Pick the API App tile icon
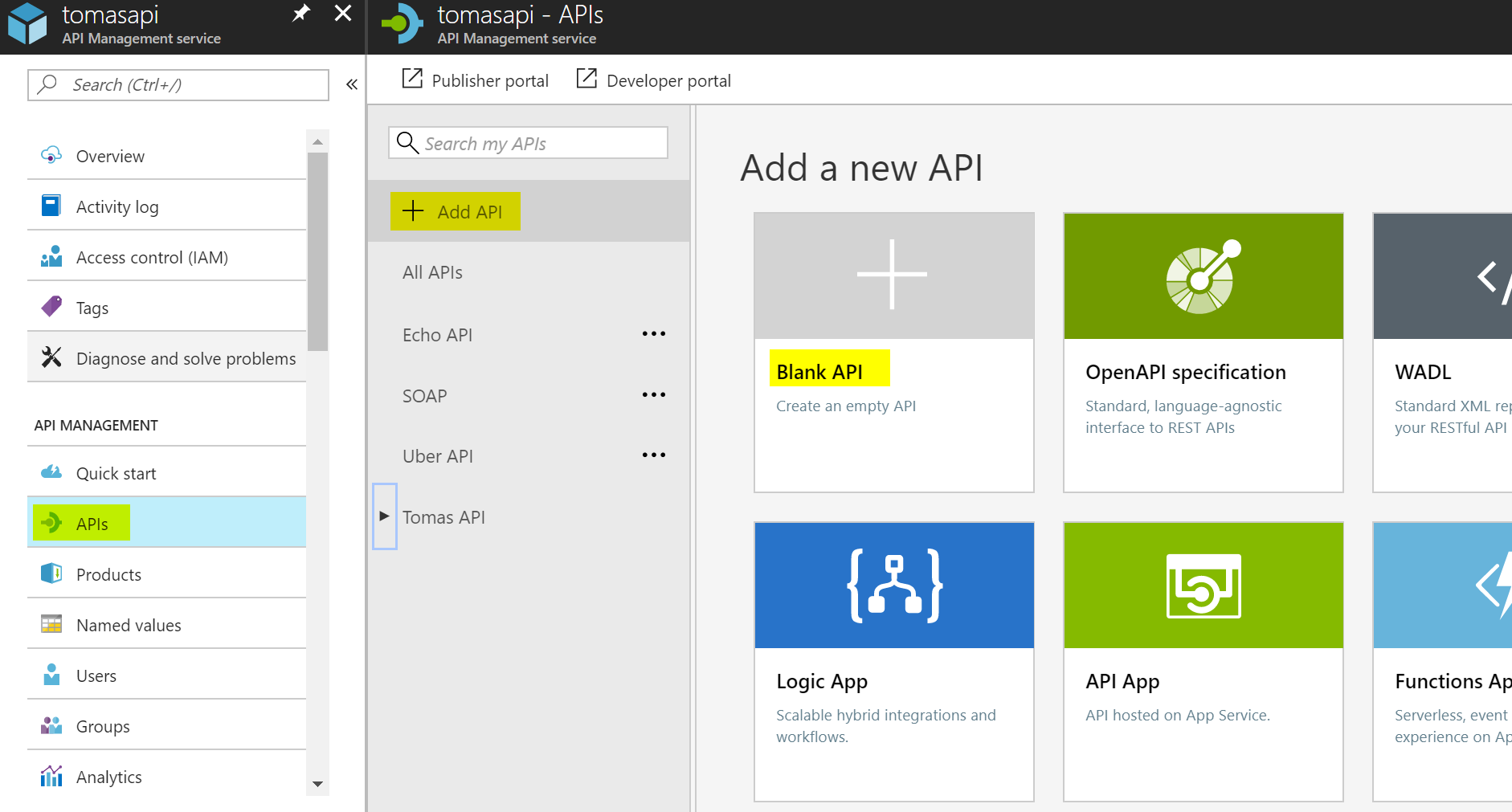The height and width of the screenshot is (812, 1512). click(x=1203, y=586)
